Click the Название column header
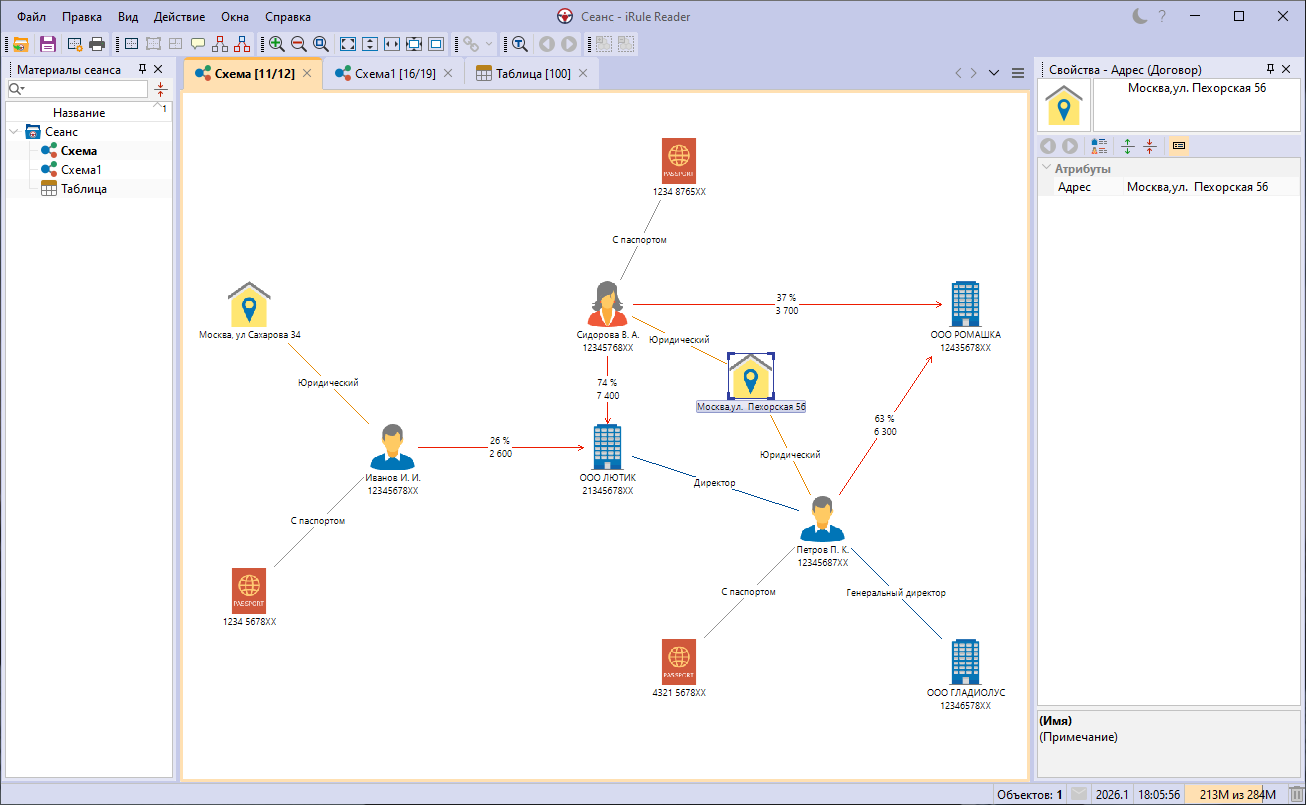Viewport: 1306px width, 805px height. tap(79, 113)
